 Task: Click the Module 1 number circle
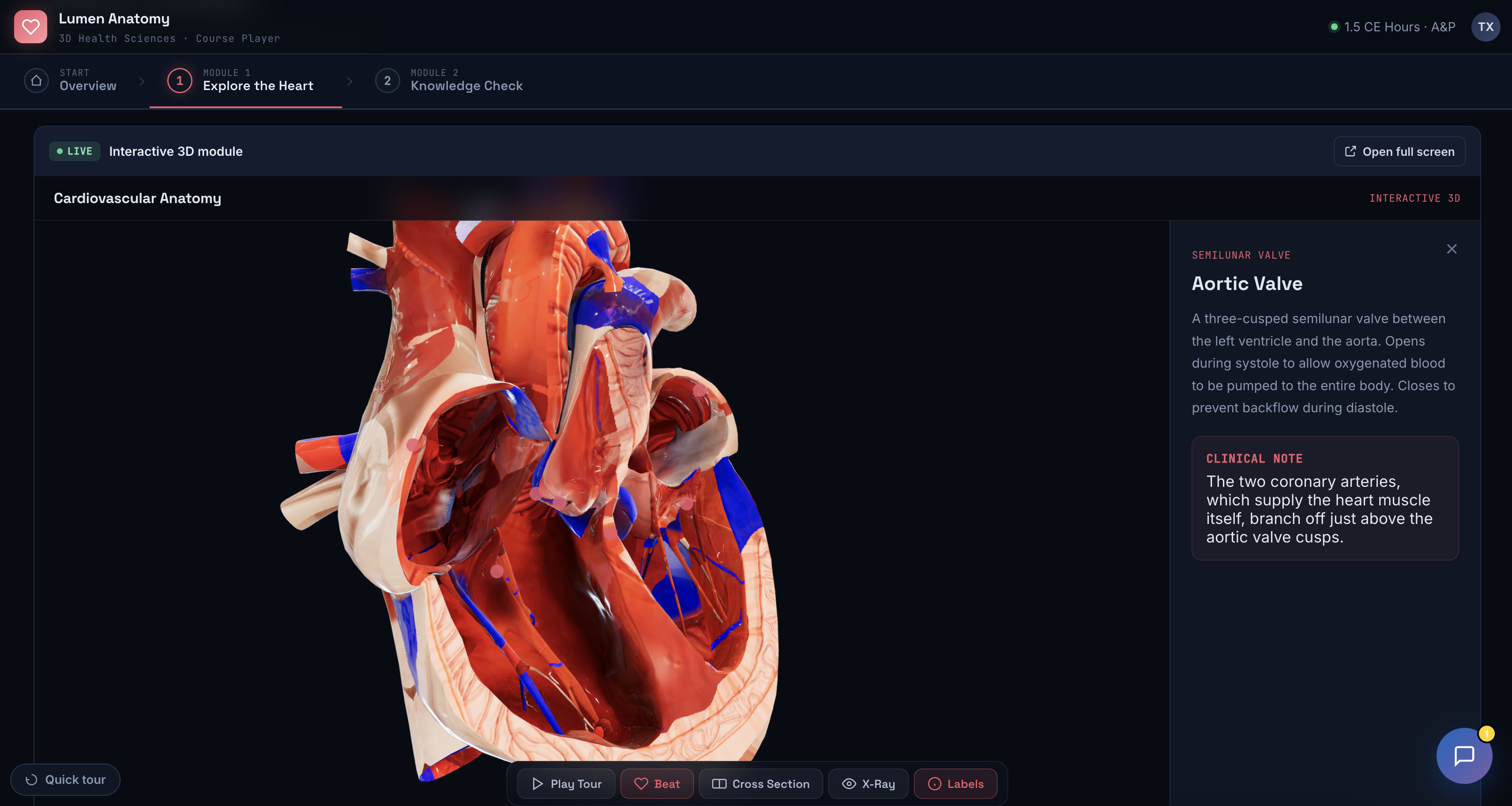[180, 80]
